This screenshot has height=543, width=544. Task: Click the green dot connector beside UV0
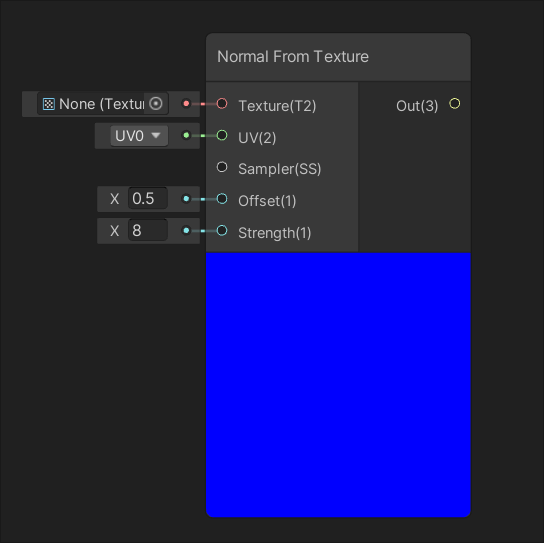186,135
